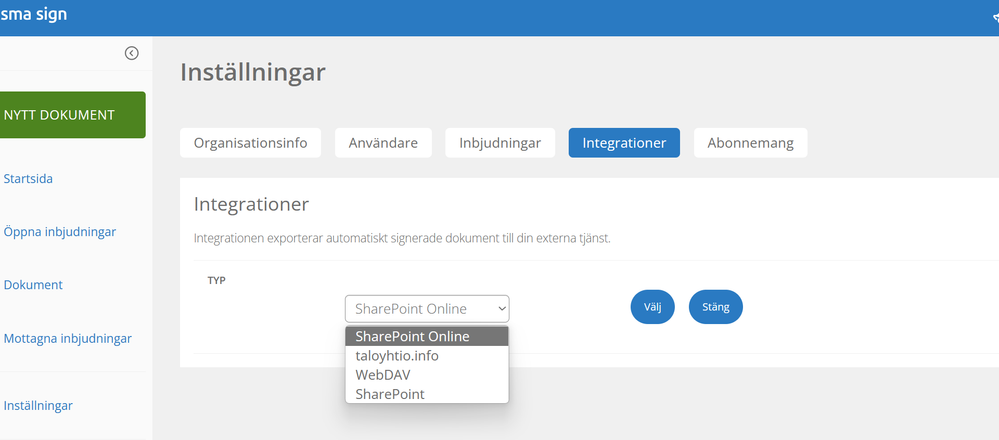Choose taloyhtio.info from the dropdown list
The image size is (999, 440).
click(x=427, y=356)
